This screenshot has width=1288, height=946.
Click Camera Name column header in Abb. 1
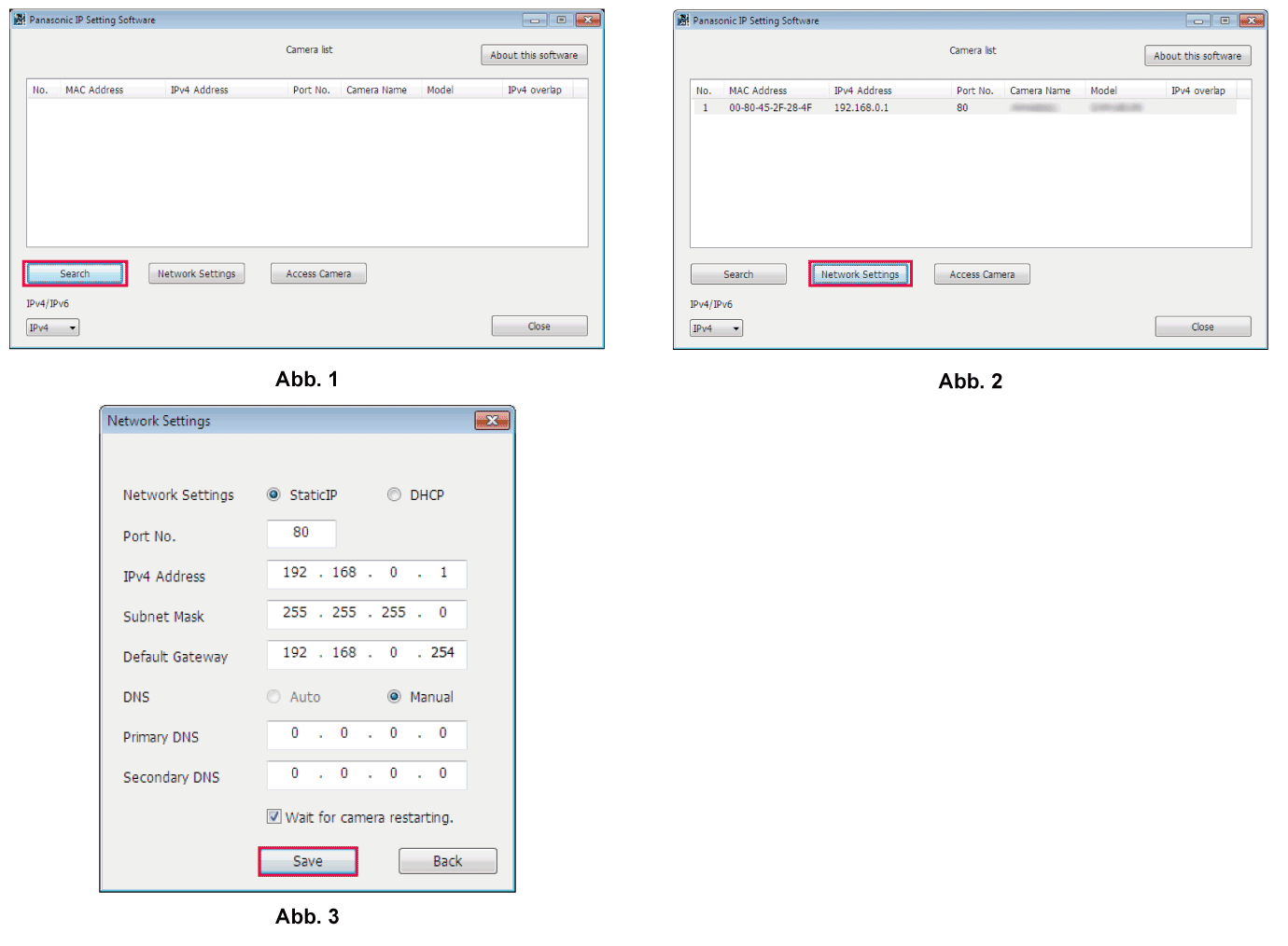point(376,90)
